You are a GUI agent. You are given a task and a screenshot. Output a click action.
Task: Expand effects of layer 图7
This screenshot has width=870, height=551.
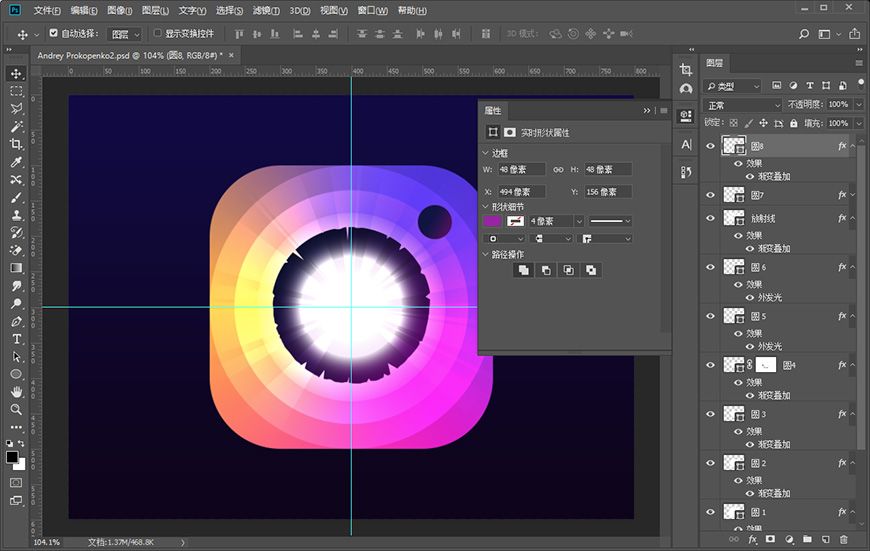853,195
